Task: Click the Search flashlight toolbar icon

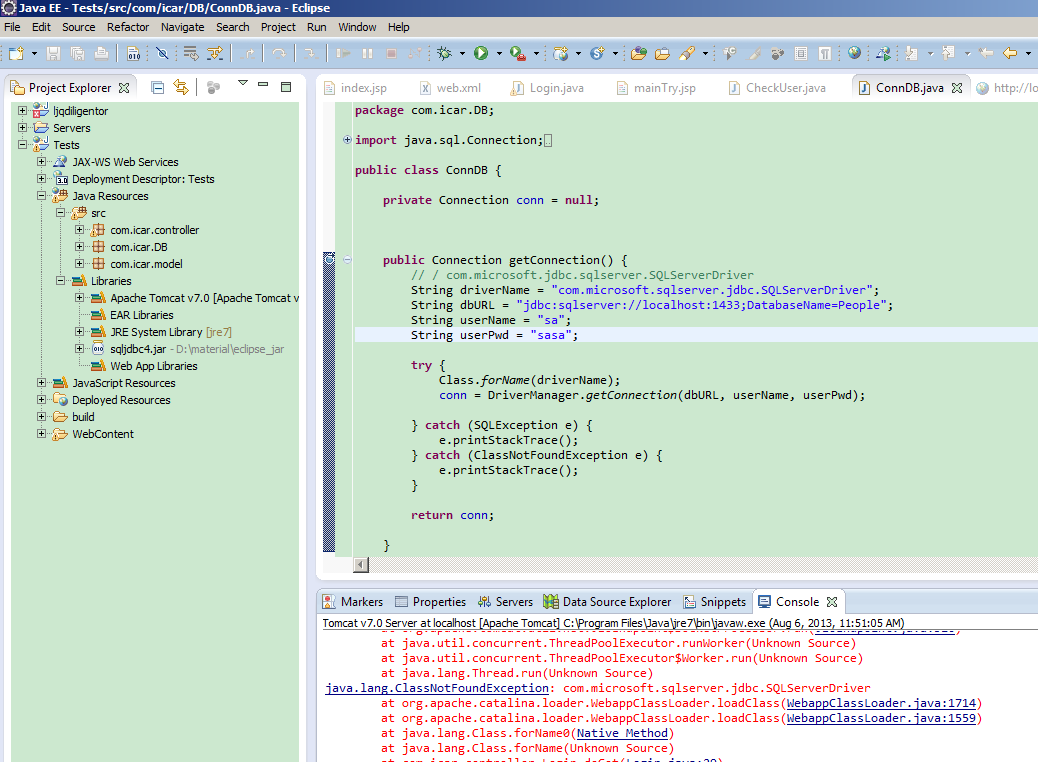Action: pyautogui.click(x=686, y=54)
